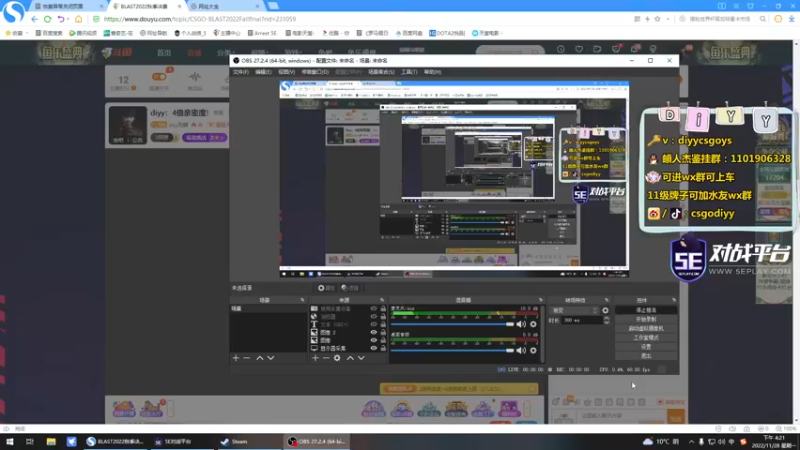Click the browser download icon at top right
Viewport: 800px width, 450px height.
pyautogui.click(x=791, y=19)
